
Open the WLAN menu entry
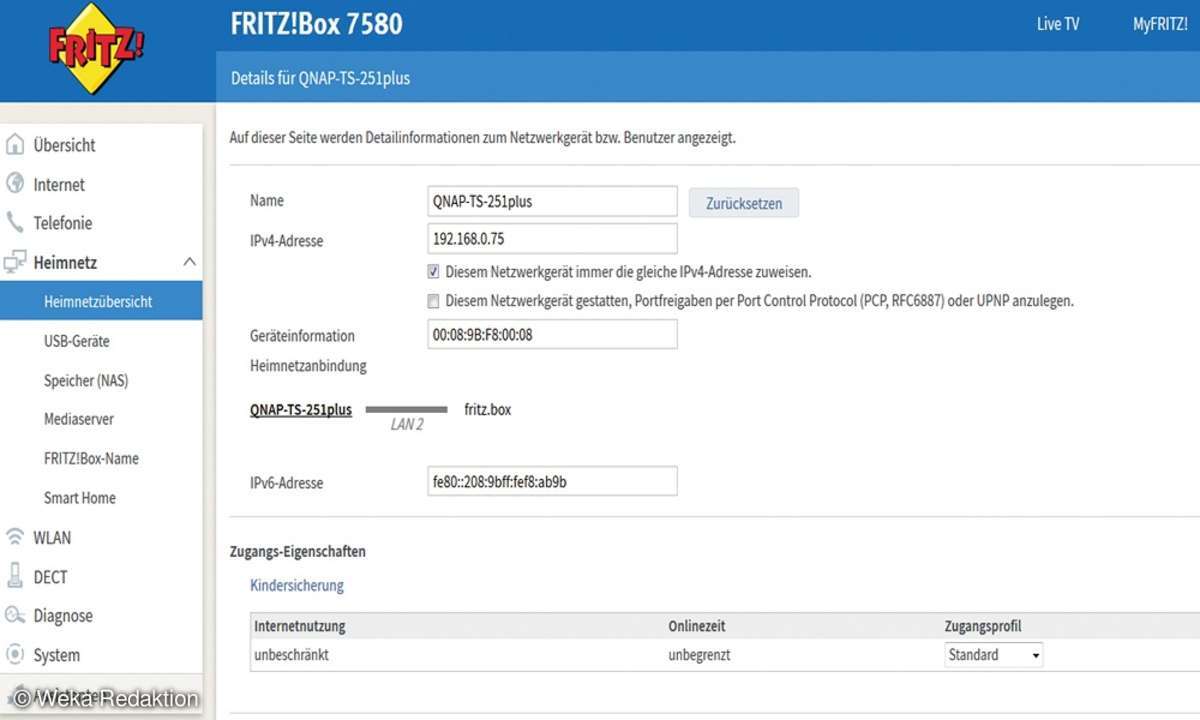tap(52, 538)
